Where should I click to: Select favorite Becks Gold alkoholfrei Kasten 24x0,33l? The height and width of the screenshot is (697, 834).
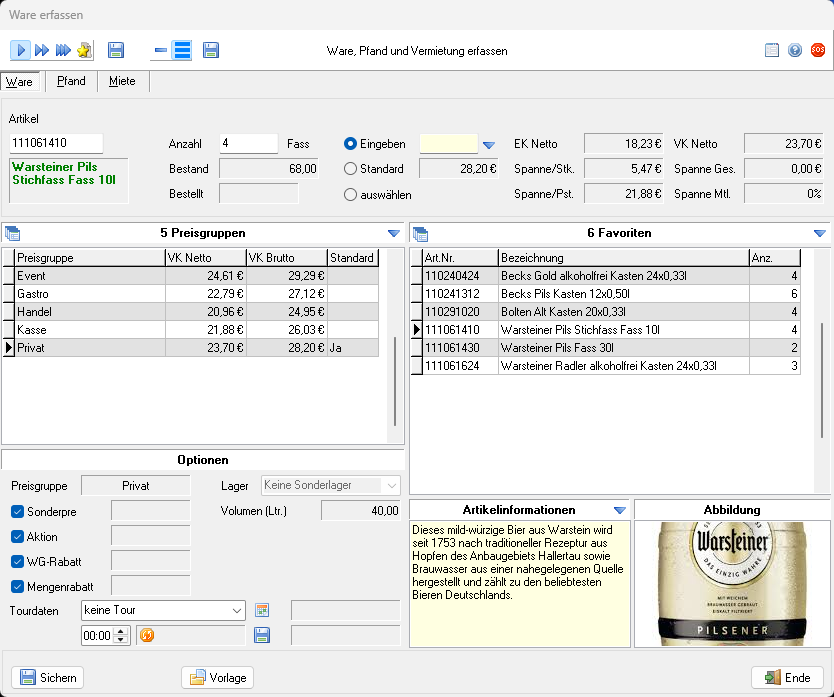point(606,276)
